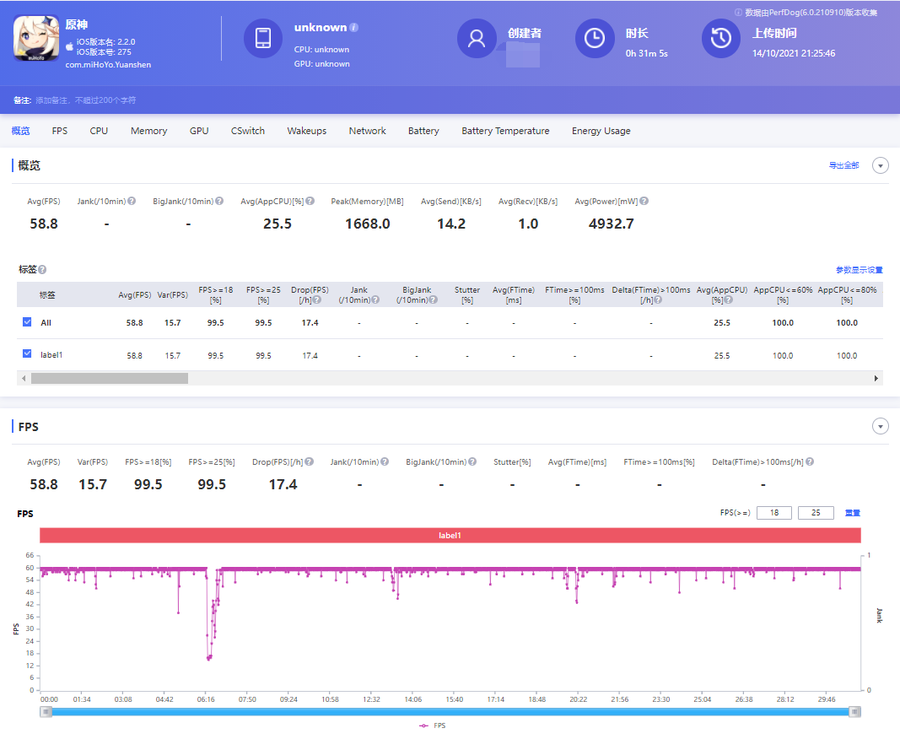Click the overview Avg(AppCPU) value 25.5
Image resolution: width=900 pixels, height=739 pixels.
(x=277, y=224)
